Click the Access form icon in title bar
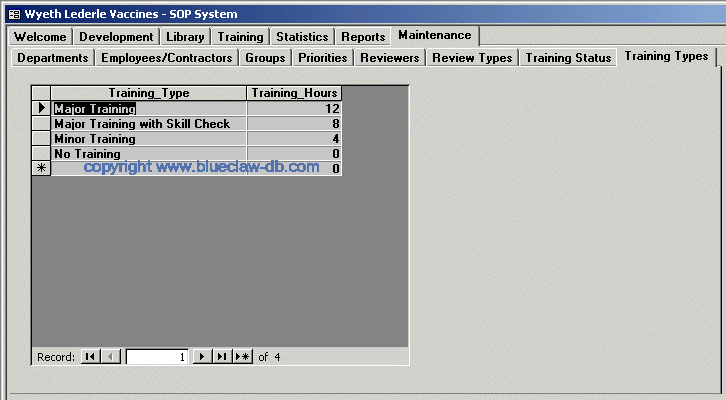 [14, 14]
